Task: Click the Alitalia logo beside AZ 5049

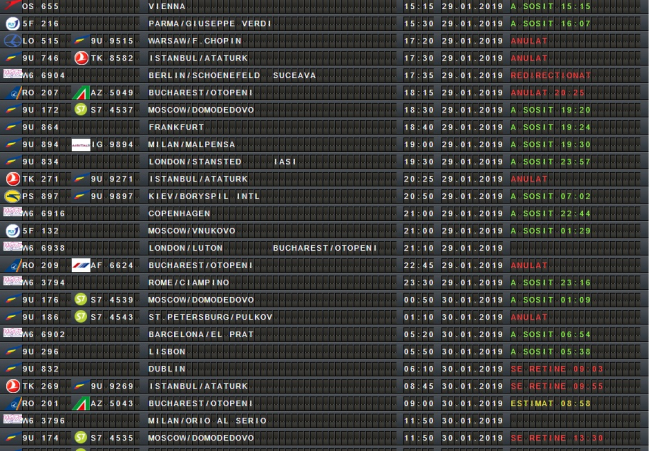Action: click(x=81, y=93)
